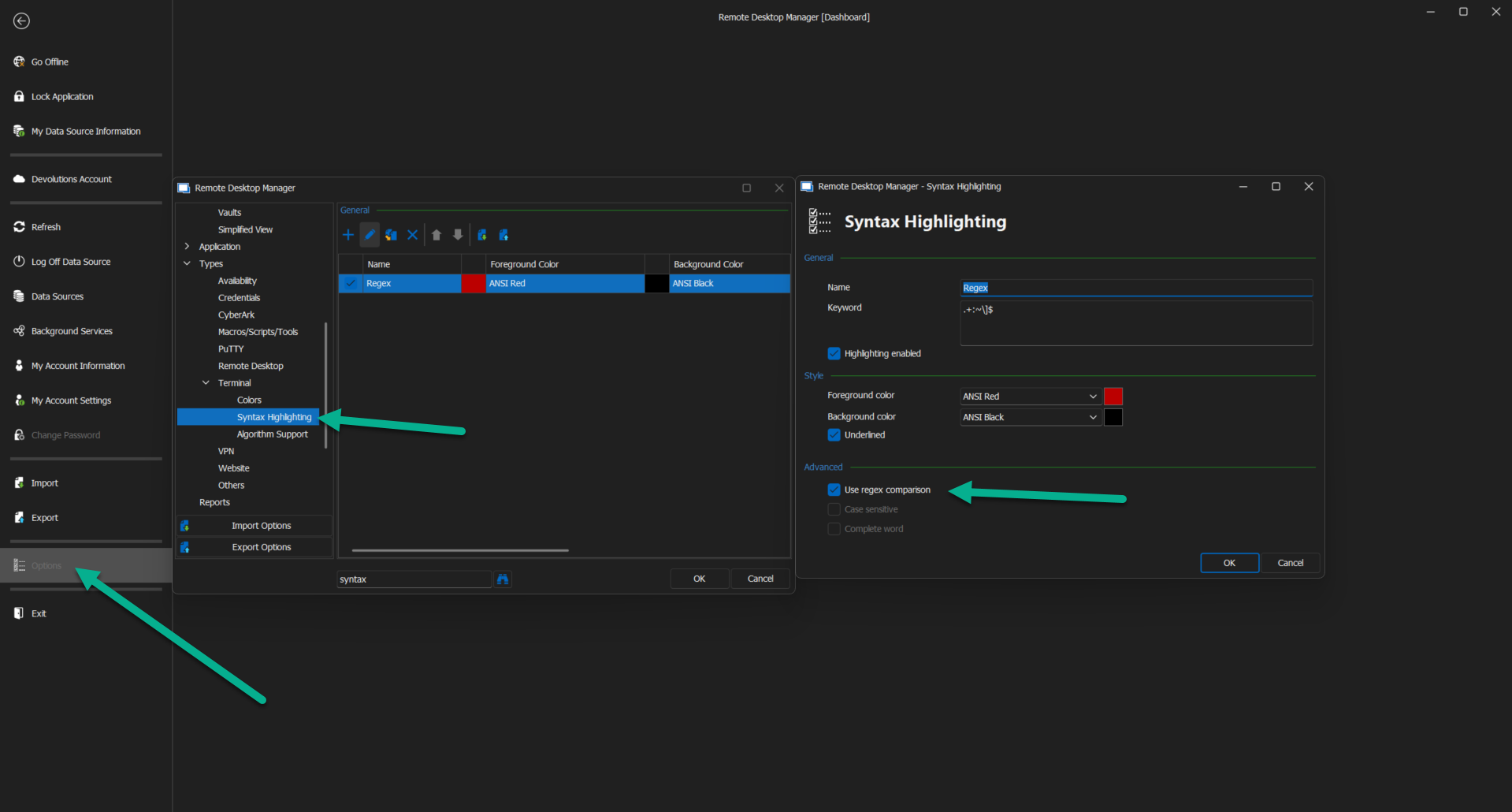1512x812 pixels.
Task: Toggle the Complete word checkbox
Action: pyautogui.click(x=834, y=529)
